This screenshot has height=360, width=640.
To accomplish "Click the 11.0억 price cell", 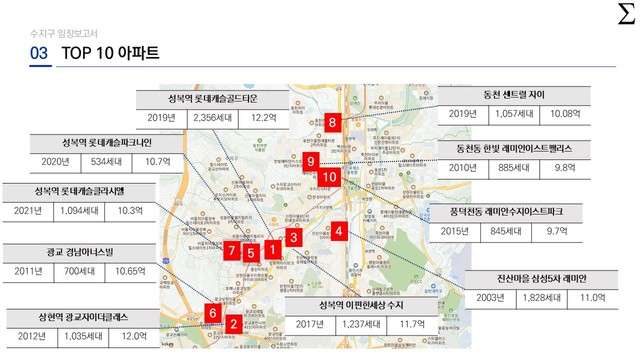I will pyautogui.click(x=592, y=298).
